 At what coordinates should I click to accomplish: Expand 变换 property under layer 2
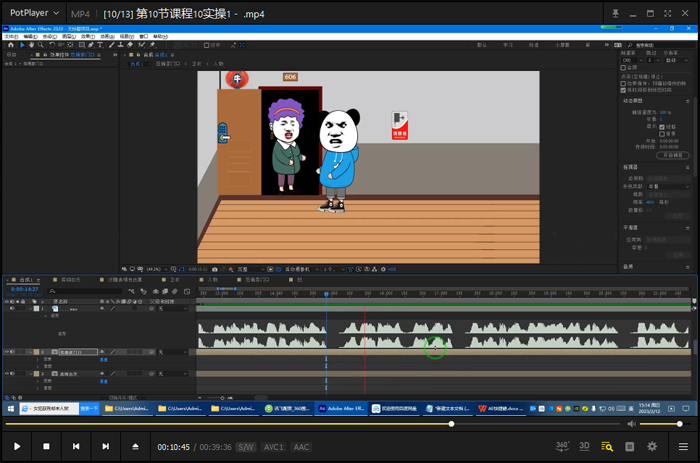click(x=38, y=359)
